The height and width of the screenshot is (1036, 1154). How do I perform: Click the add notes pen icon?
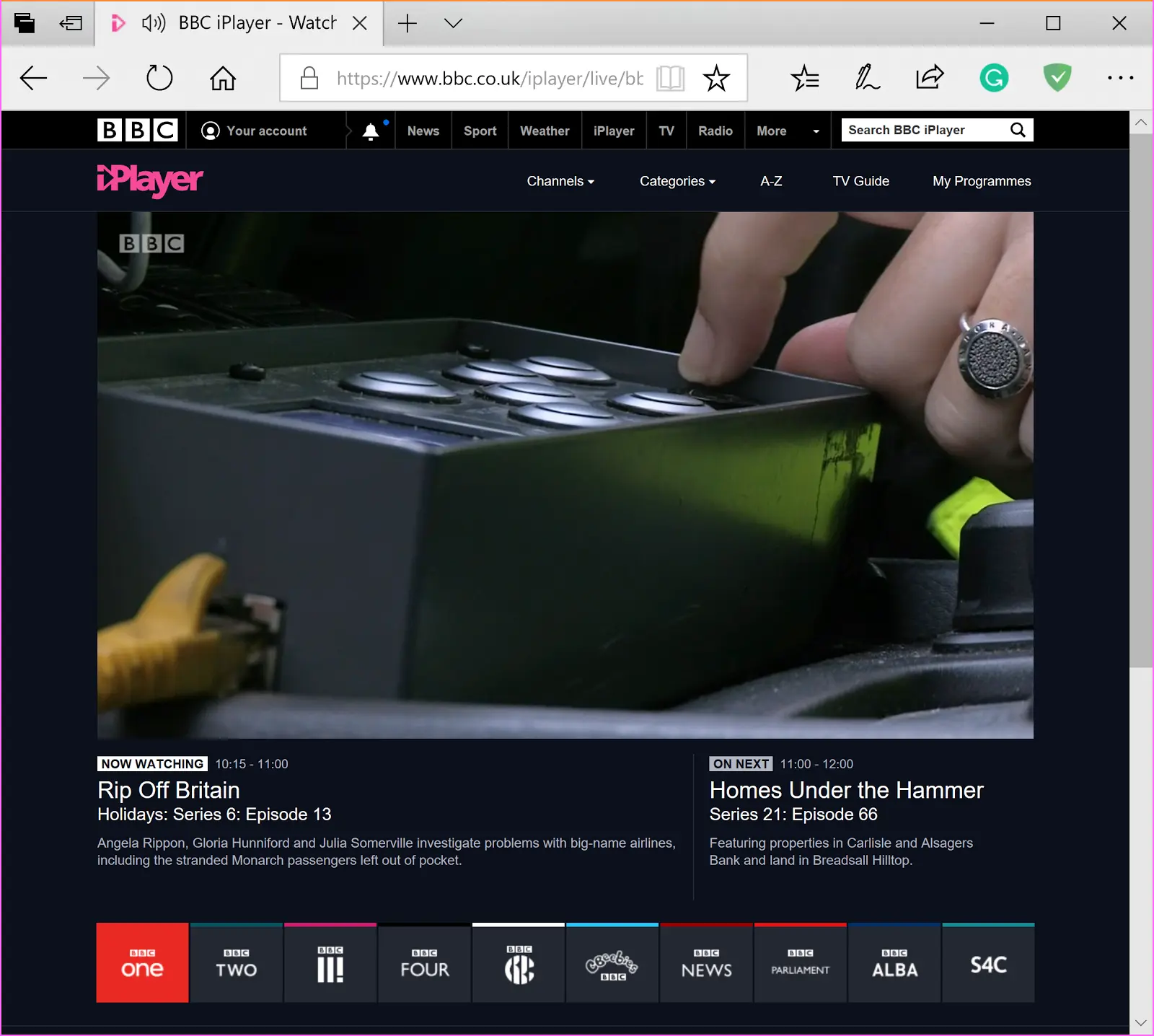click(x=867, y=78)
